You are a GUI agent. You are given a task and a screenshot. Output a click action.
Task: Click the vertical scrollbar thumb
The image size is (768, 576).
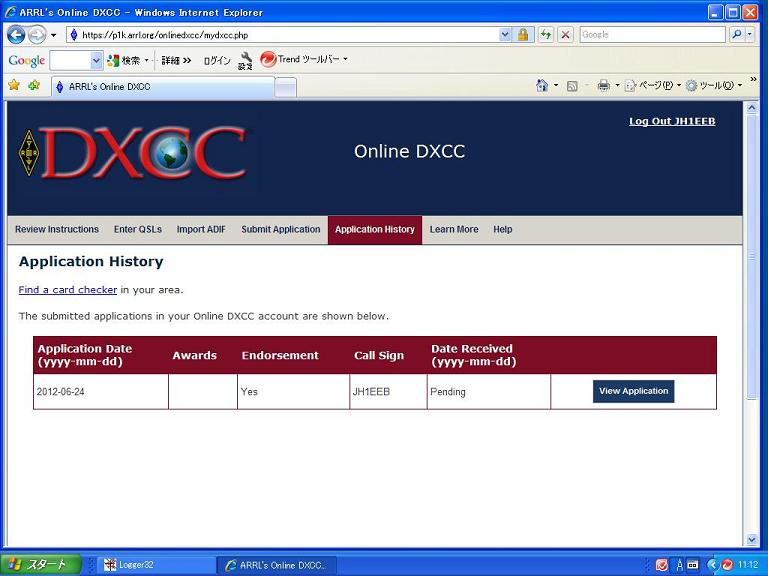pos(752,257)
